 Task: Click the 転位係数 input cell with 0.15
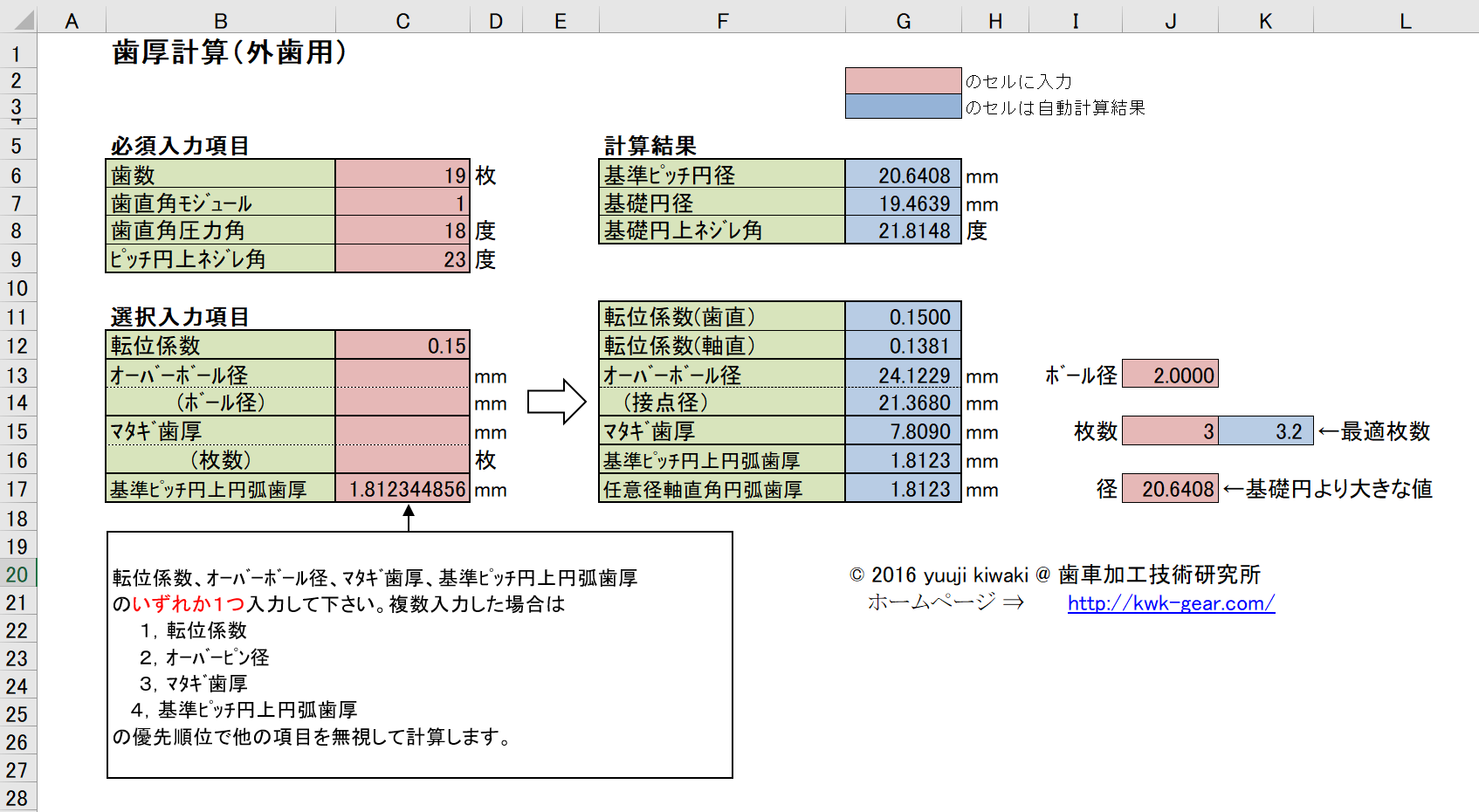(x=402, y=346)
